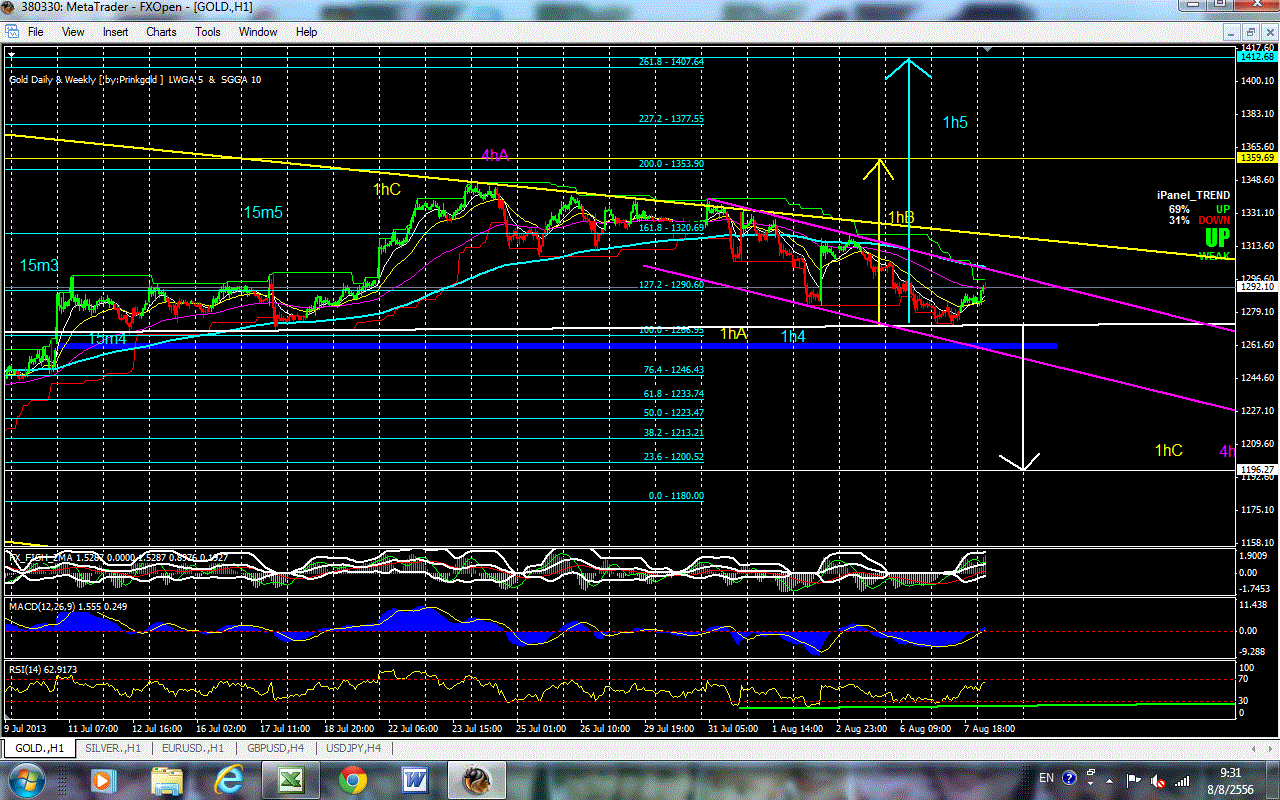This screenshot has width=1280, height=800.
Task: Open the Window menu
Action: click(258, 32)
